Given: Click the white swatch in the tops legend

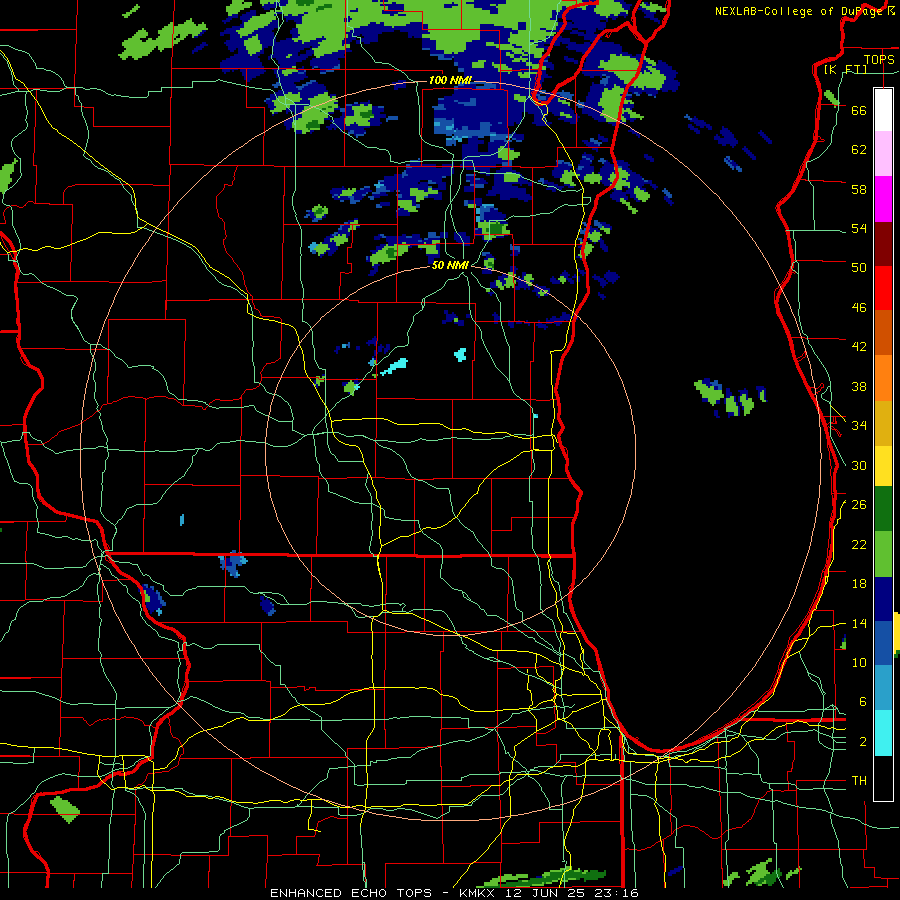Looking at the screenshot, I should pos(883,110).
